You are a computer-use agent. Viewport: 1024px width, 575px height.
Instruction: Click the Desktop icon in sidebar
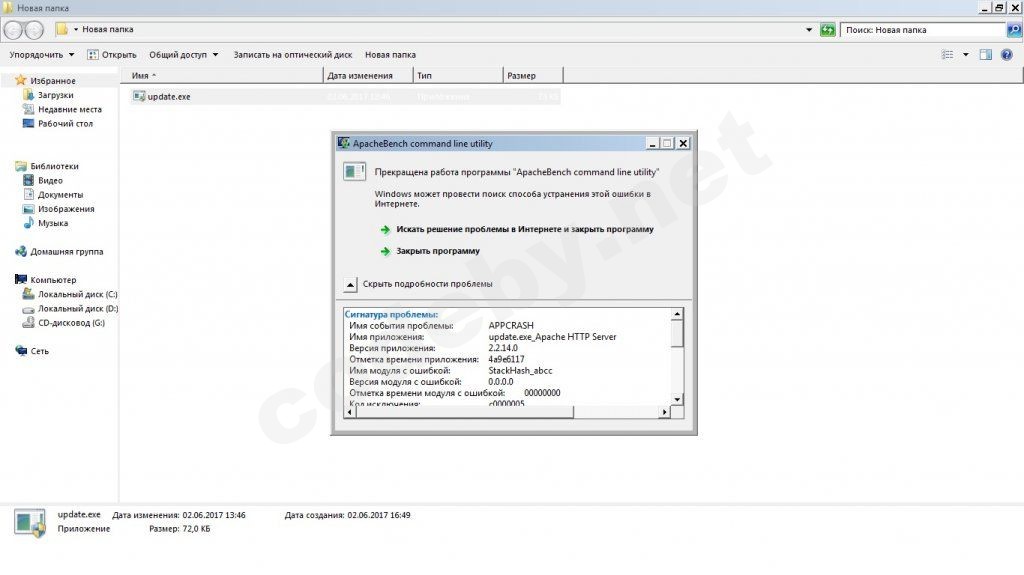28,123
